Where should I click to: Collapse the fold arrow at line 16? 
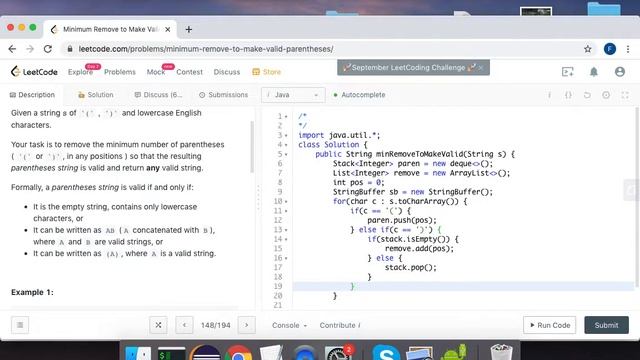[x=286, y=258]
